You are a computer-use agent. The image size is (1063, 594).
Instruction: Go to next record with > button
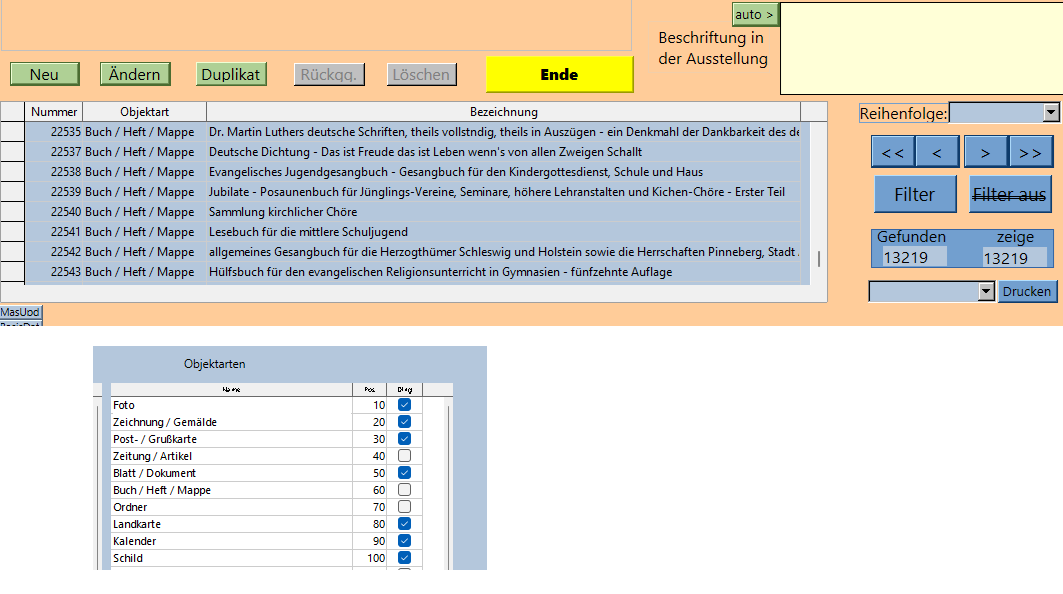pos(985,152)
